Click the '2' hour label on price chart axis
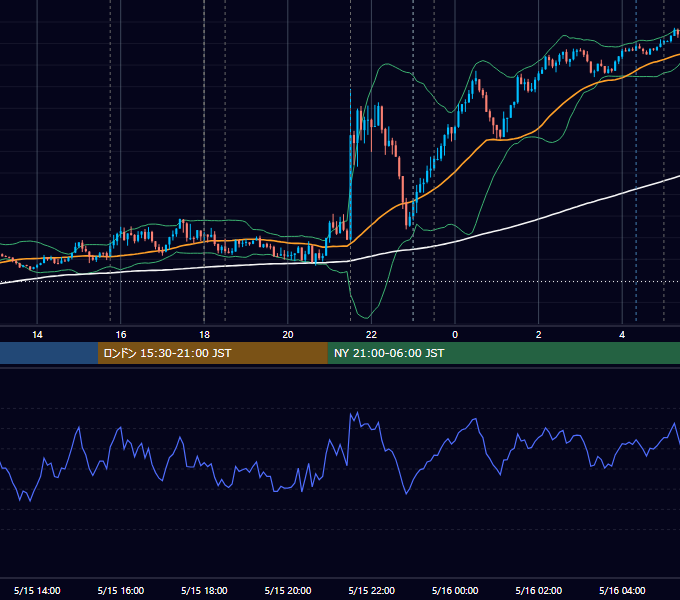Image resolution: width=680 pixels, height=600 pixels. coord(539,335)
